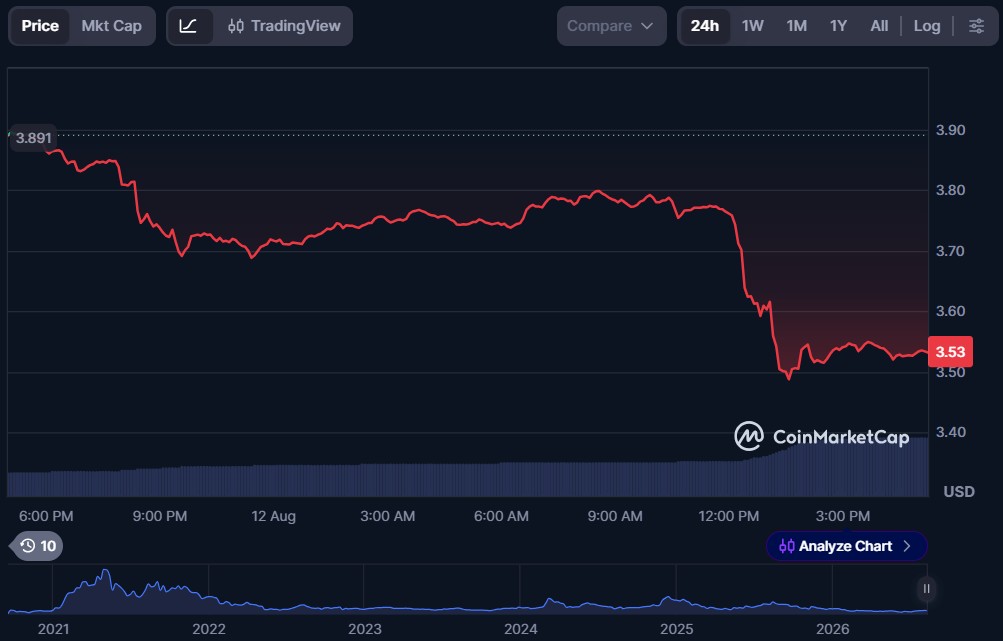
Task: Click the 3.53 current price label
Action: pyautogui.click(x=950, y=351)
